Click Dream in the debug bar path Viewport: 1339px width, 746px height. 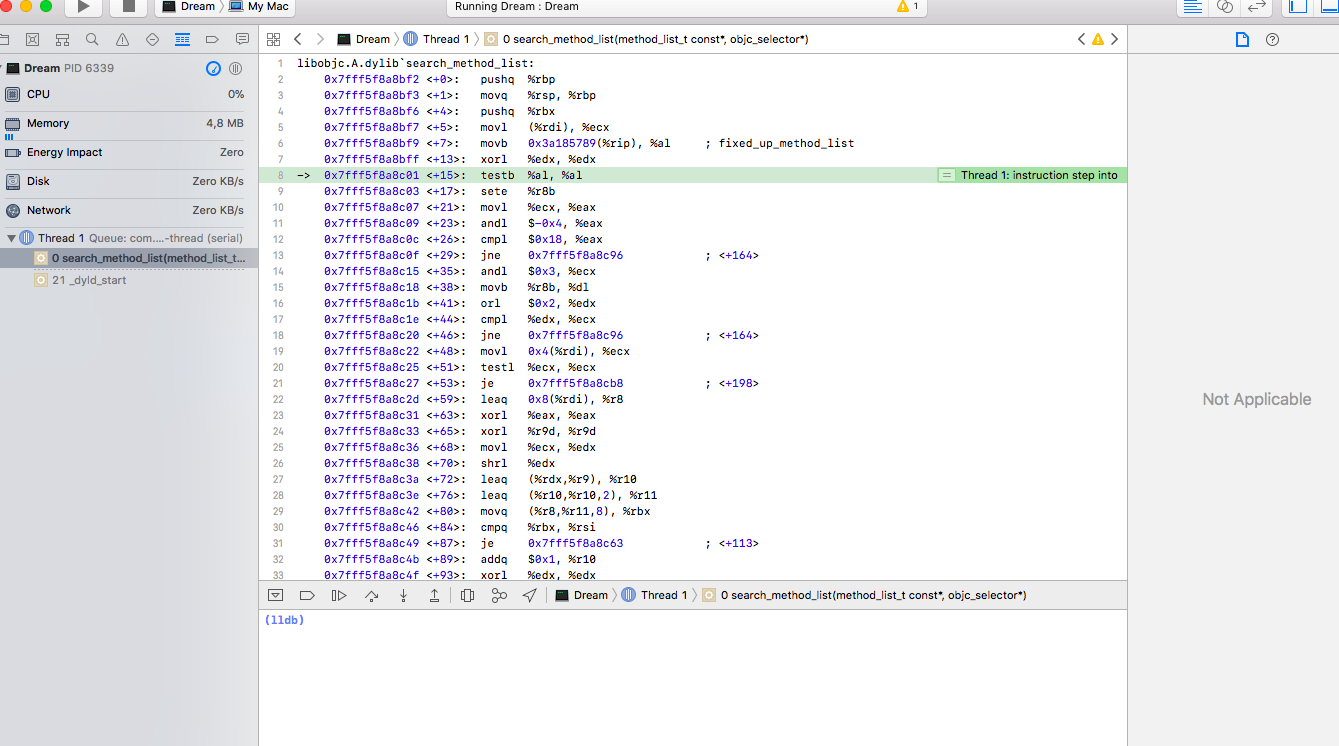point(581,595)
